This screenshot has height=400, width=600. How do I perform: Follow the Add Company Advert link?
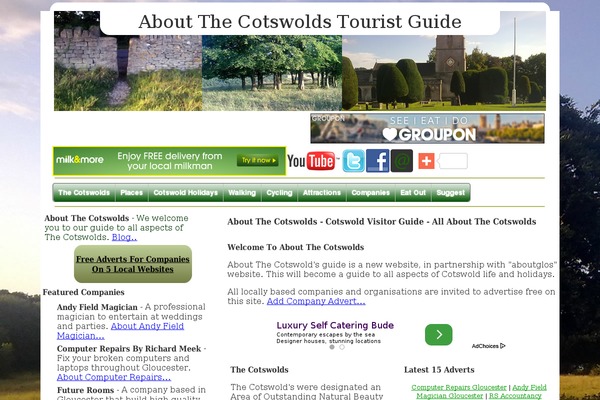(316, 301)
